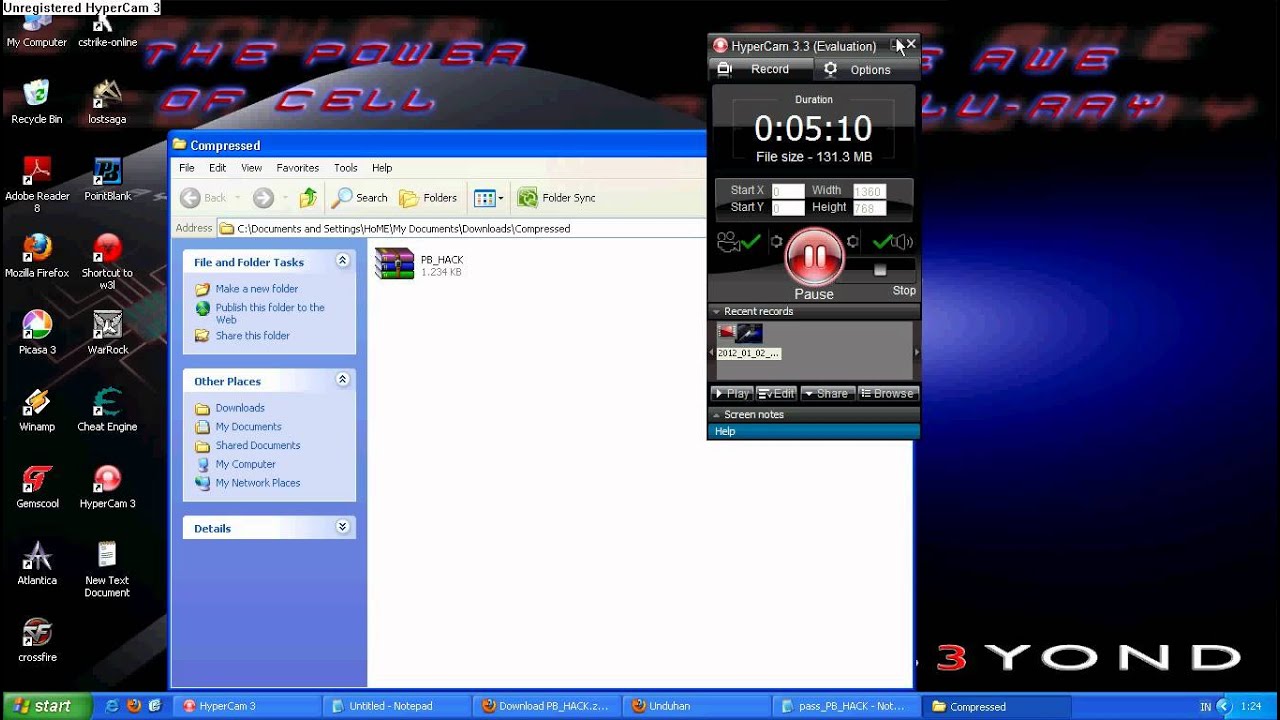1280x720 pixels.
Task: Click the Forward navigation button
Action: (x=263, y=198)
